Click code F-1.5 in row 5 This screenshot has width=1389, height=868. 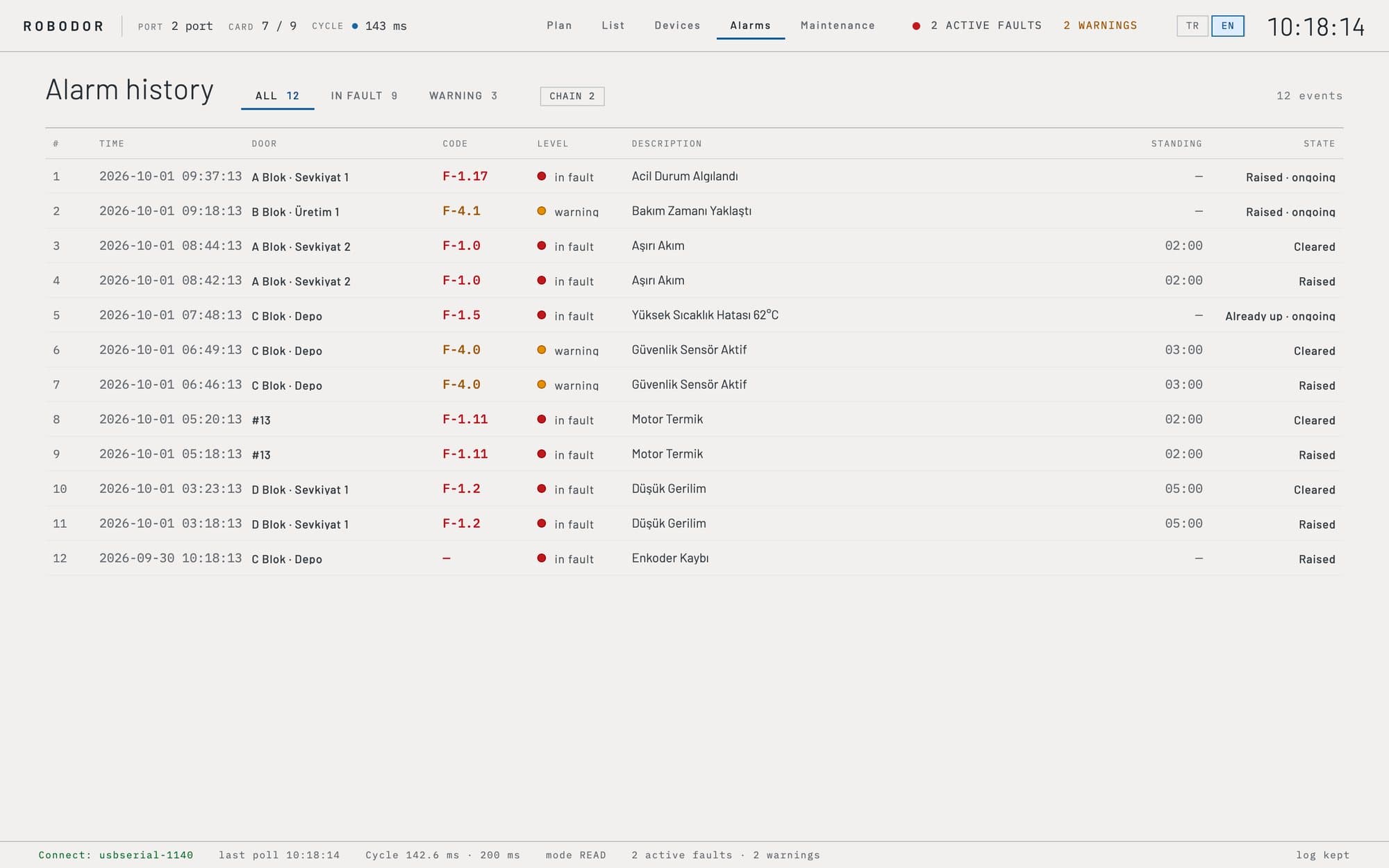point(461,315)
